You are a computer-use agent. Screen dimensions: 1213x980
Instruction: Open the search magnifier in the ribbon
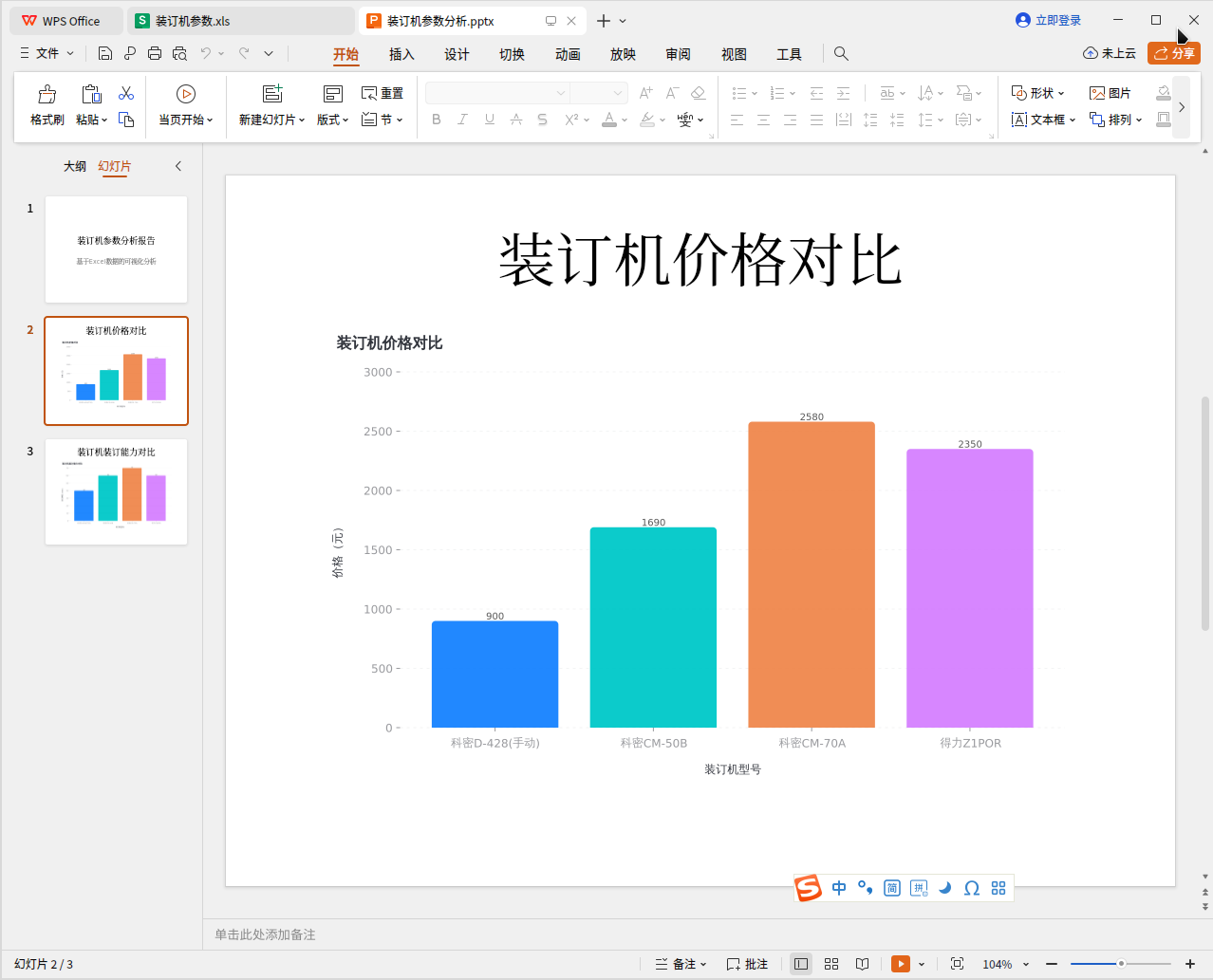(841, 54)
